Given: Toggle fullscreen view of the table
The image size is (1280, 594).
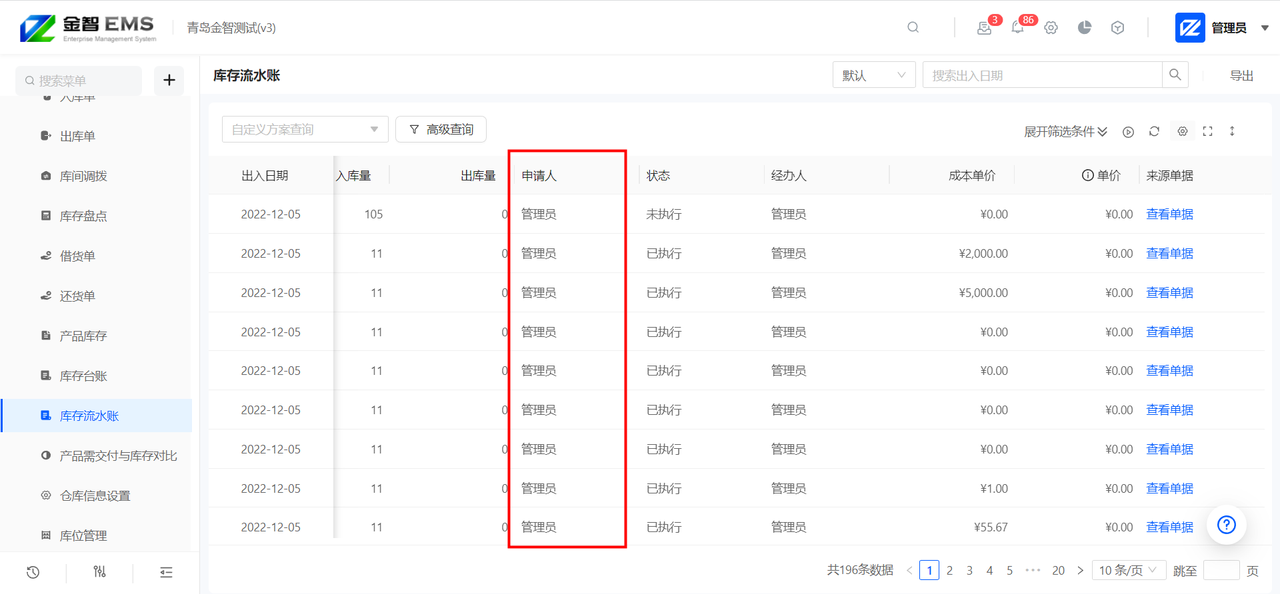Looking at the screenshot, I should click(1208, 132).
